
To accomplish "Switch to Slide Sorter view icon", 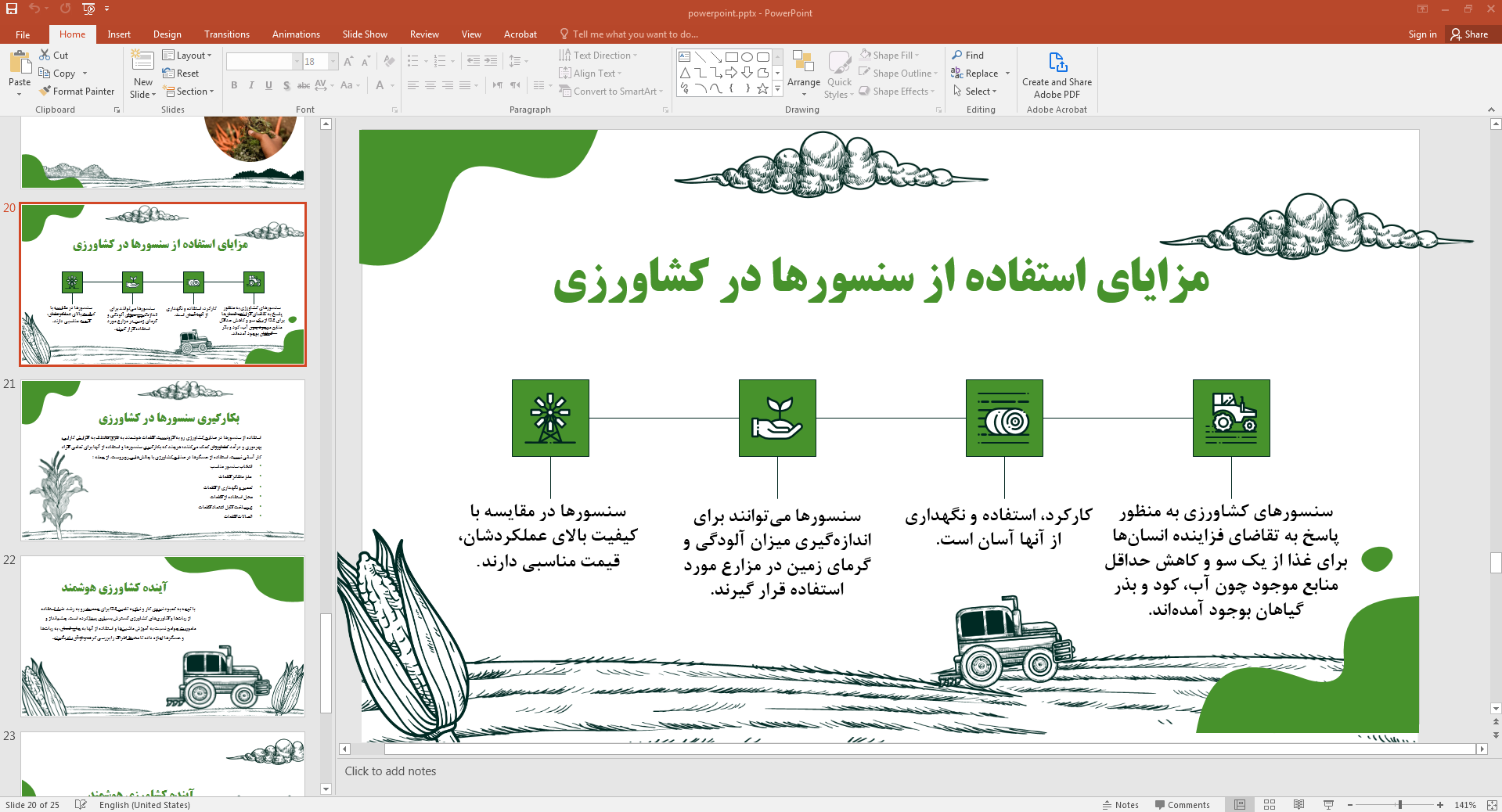I will (1270, 804).
